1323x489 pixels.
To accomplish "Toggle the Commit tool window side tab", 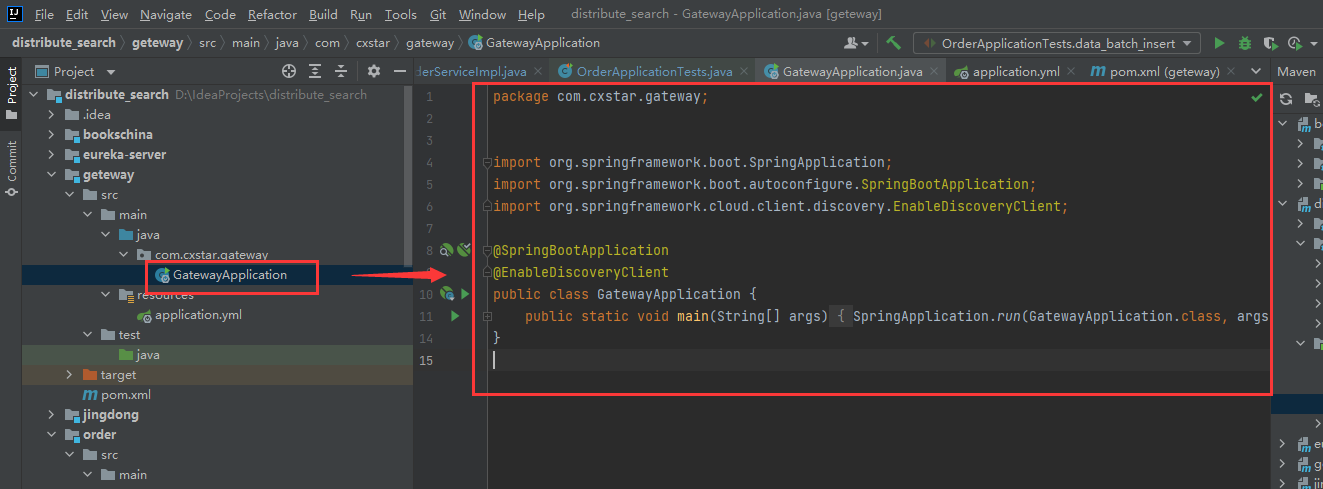I will (x=12, y=166).
